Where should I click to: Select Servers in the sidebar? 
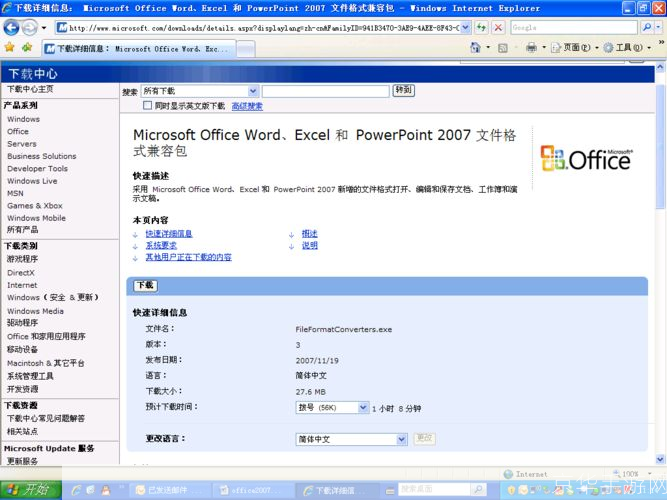(x=22, y=144)
